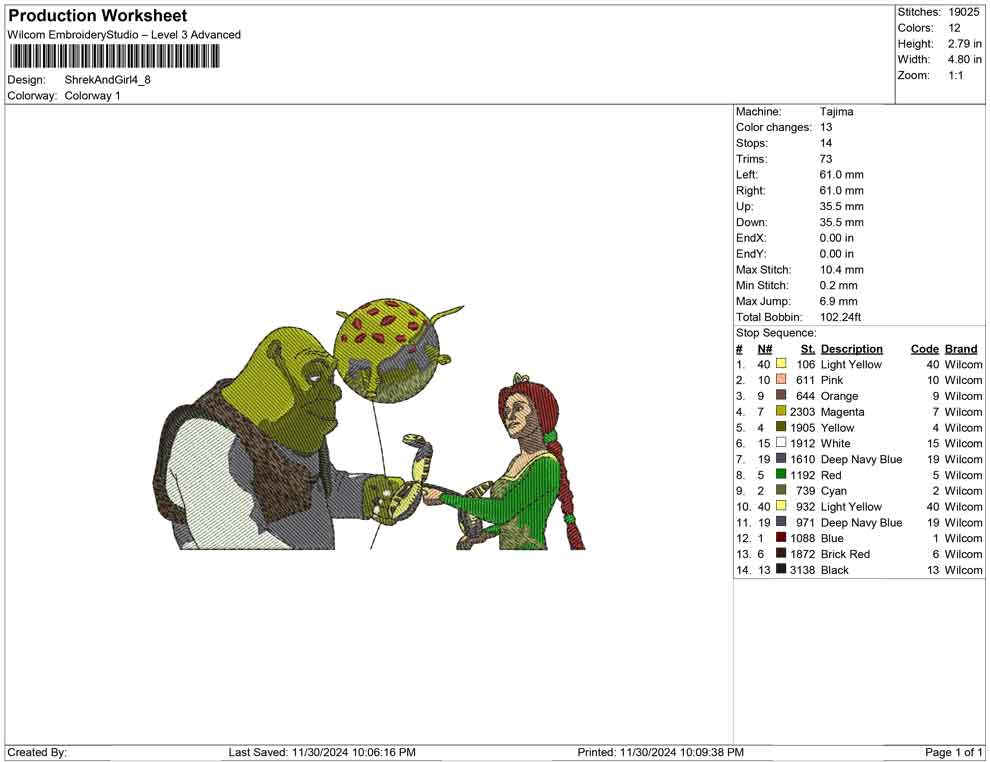
Task: Click the Colors count '12'
Action: tap(954, 28)
